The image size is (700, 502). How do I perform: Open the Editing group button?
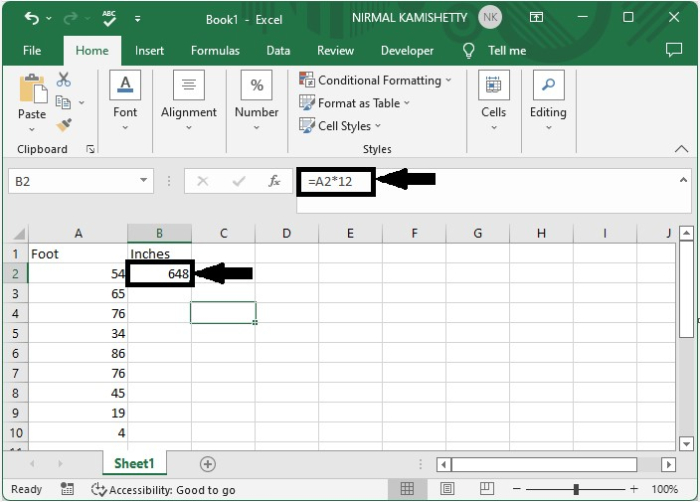coord(548,100)
